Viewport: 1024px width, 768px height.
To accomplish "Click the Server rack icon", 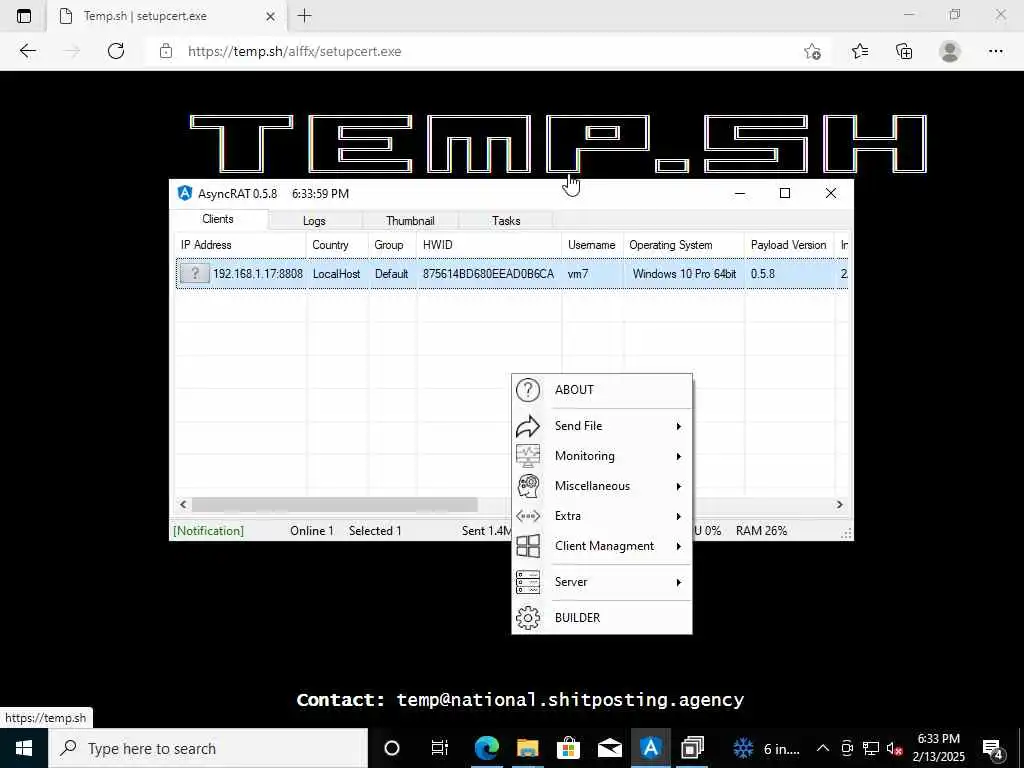I will point(528,582).
